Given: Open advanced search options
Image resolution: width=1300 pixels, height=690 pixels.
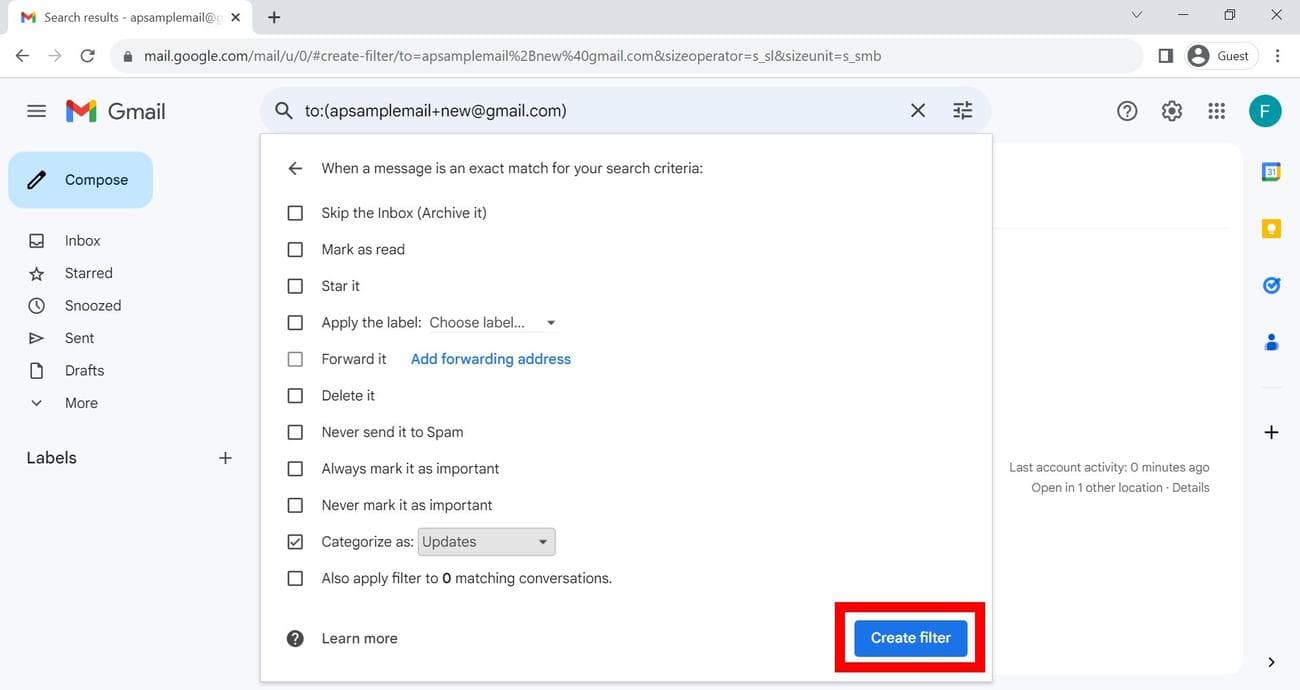Looking at the screenshot, I should coord(961,110).
